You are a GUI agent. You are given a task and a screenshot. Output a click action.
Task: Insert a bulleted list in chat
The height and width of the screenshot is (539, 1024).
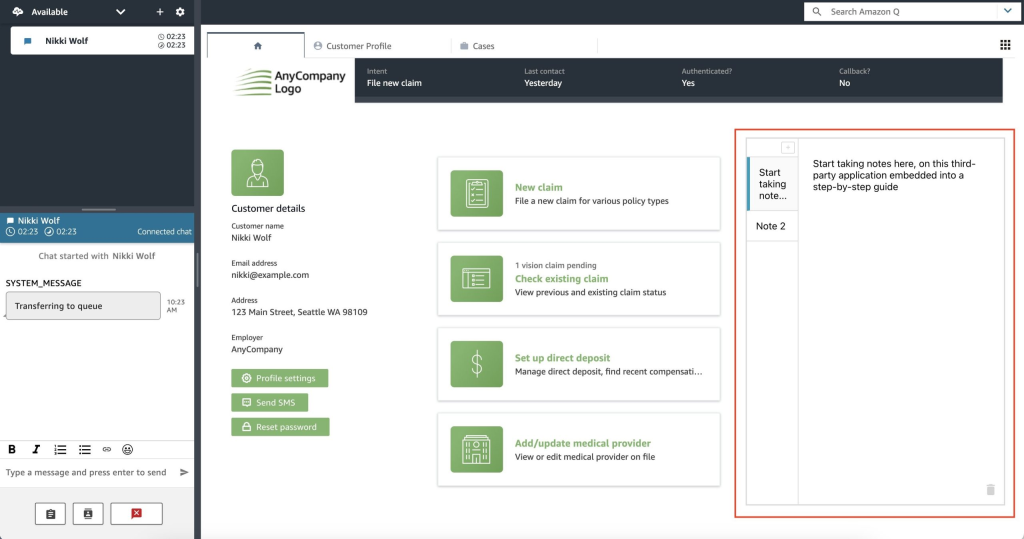click(84, 449)
